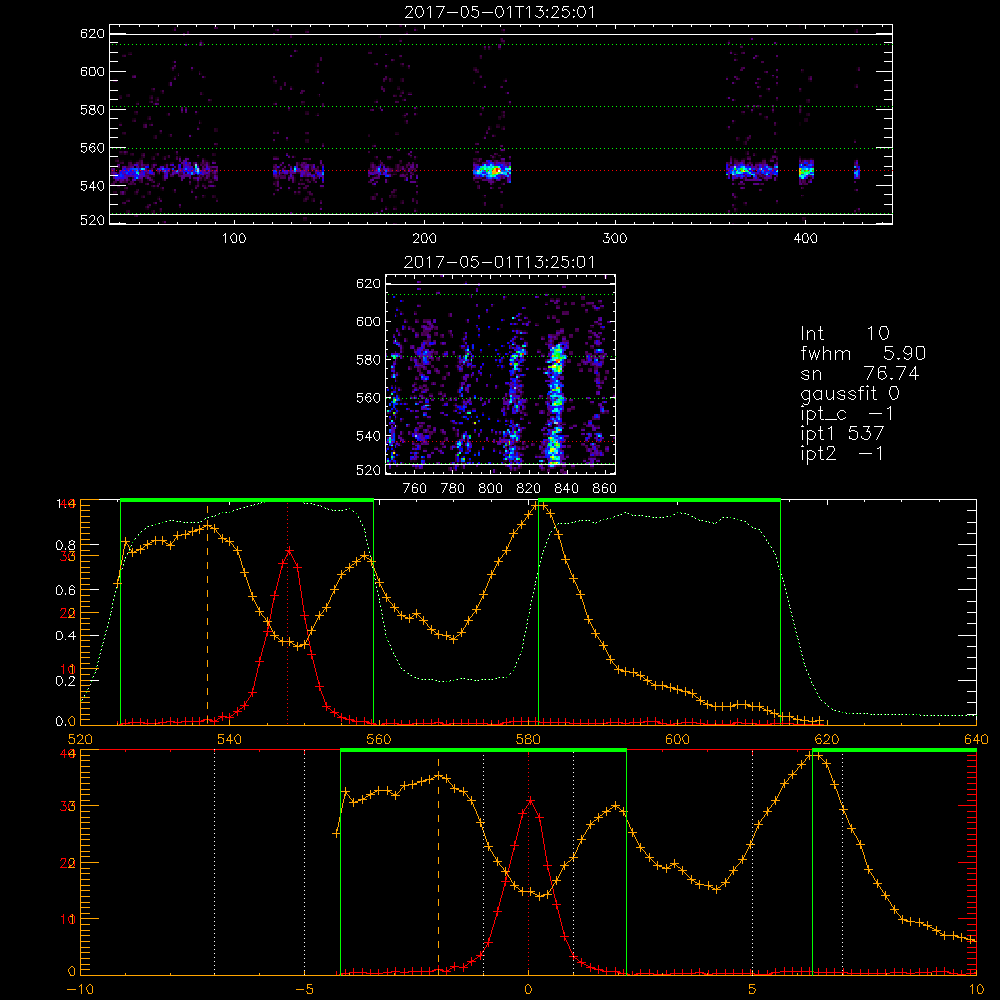Click the 'ipt_c -1' label

[847, 414]
